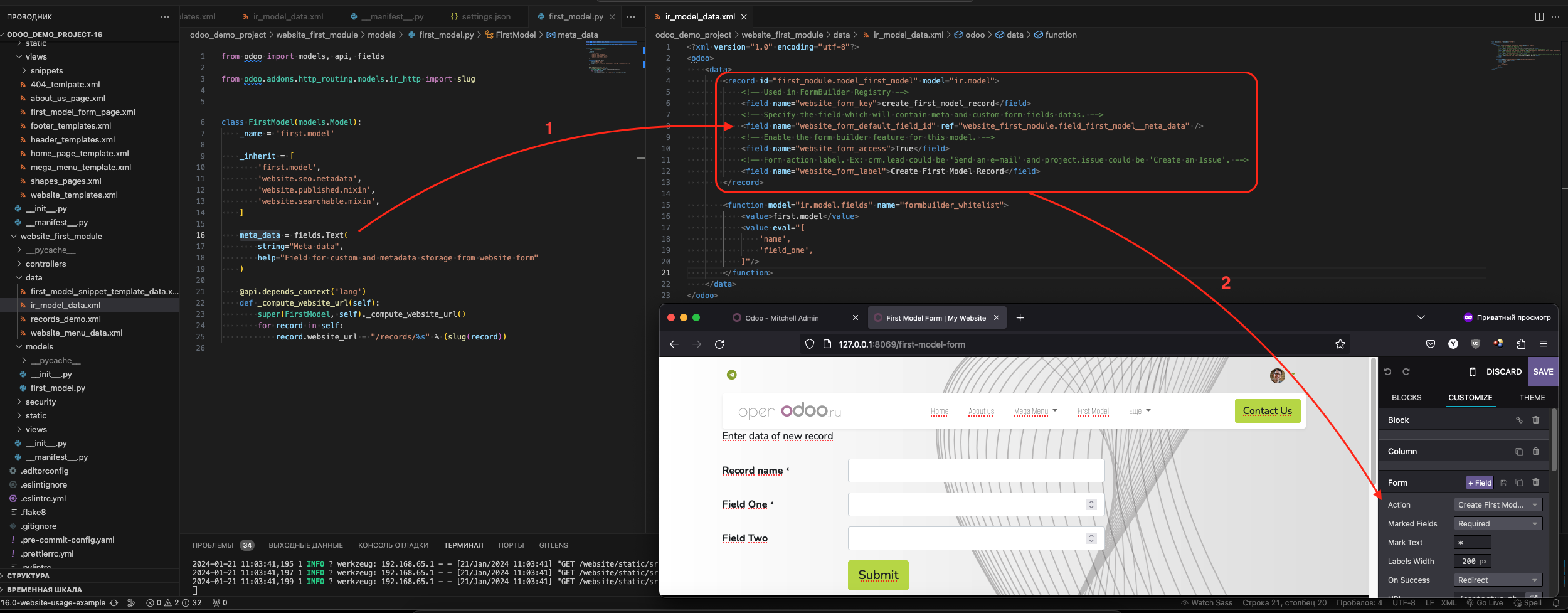Click Contact Us button on website
The width and height of the screenshot is (1568, 613).
(x=1268, y=411)
